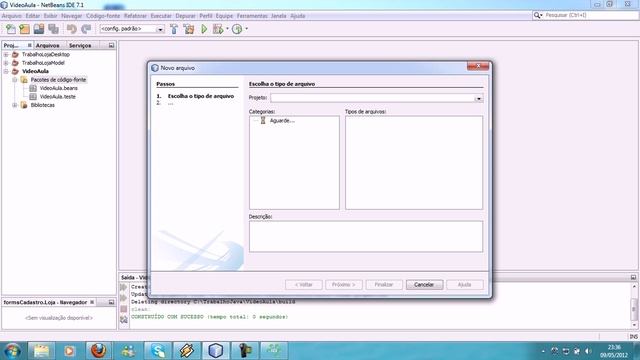Open the Executar menu

click(x=161, y=16)
